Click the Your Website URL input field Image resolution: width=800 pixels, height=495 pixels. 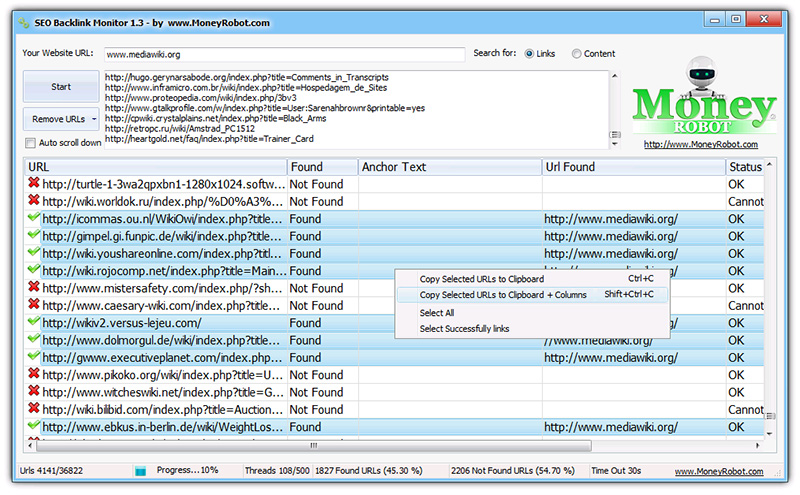pos(284,55)
